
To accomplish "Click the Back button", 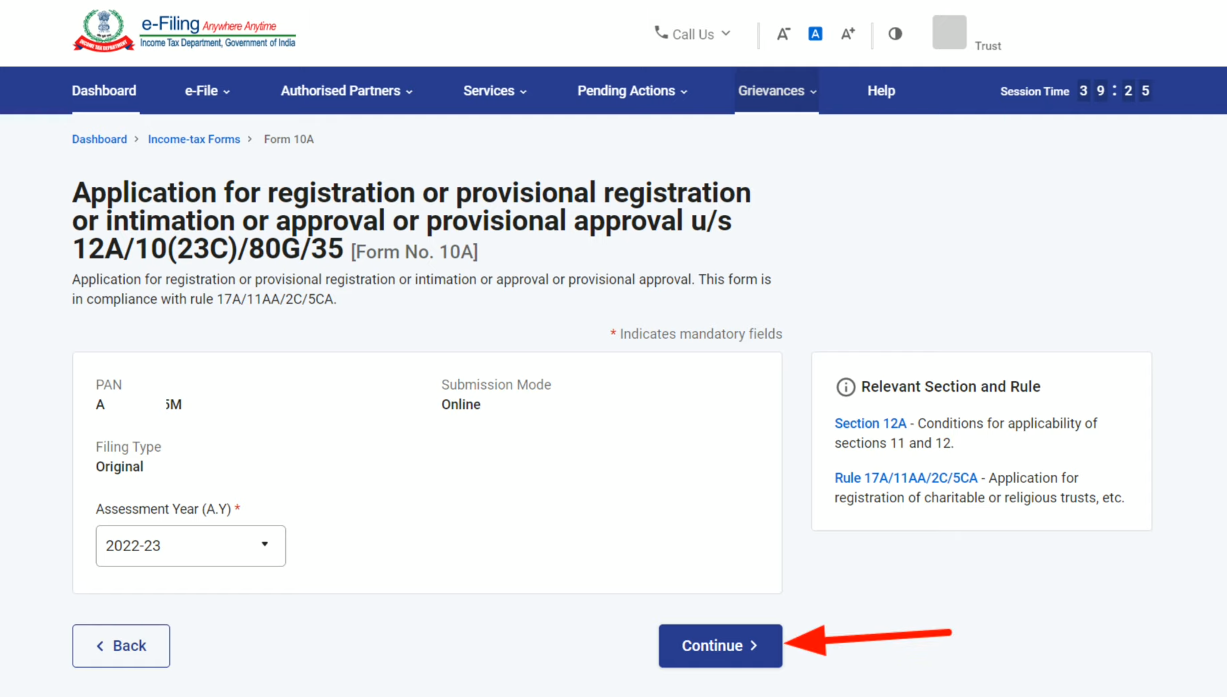I will (x=121, y=646).
